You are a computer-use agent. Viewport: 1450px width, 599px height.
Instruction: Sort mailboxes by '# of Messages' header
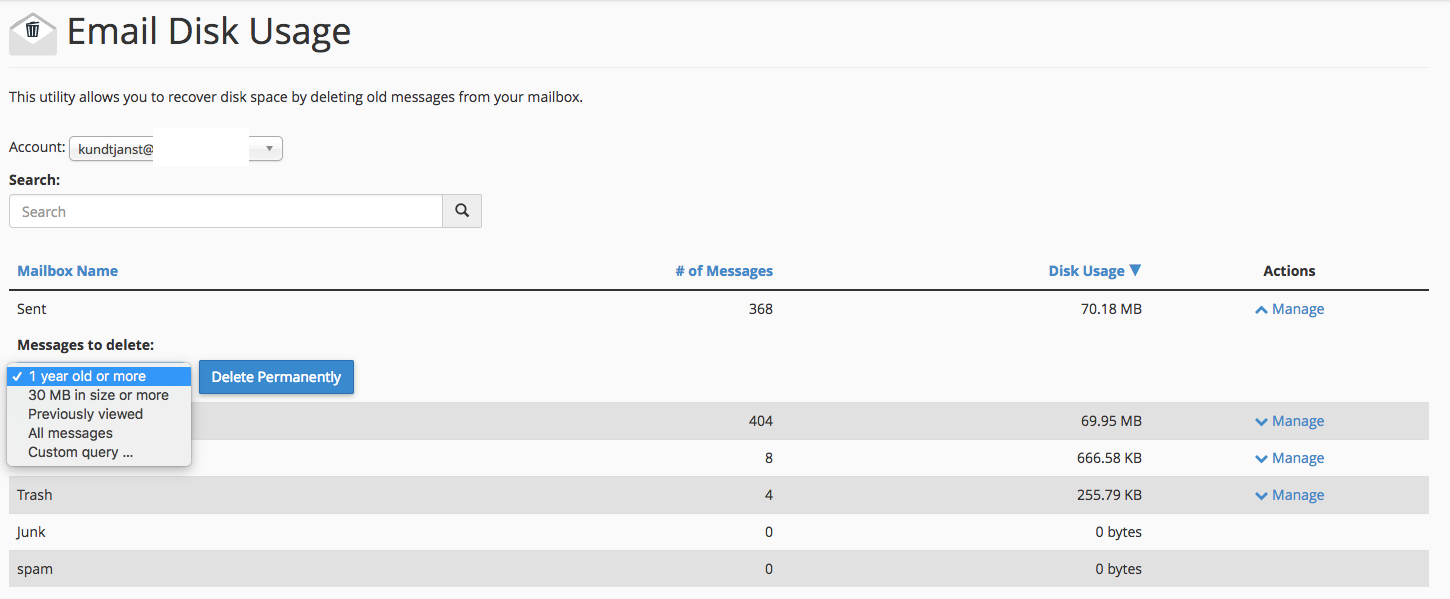(x=724, y=270)
